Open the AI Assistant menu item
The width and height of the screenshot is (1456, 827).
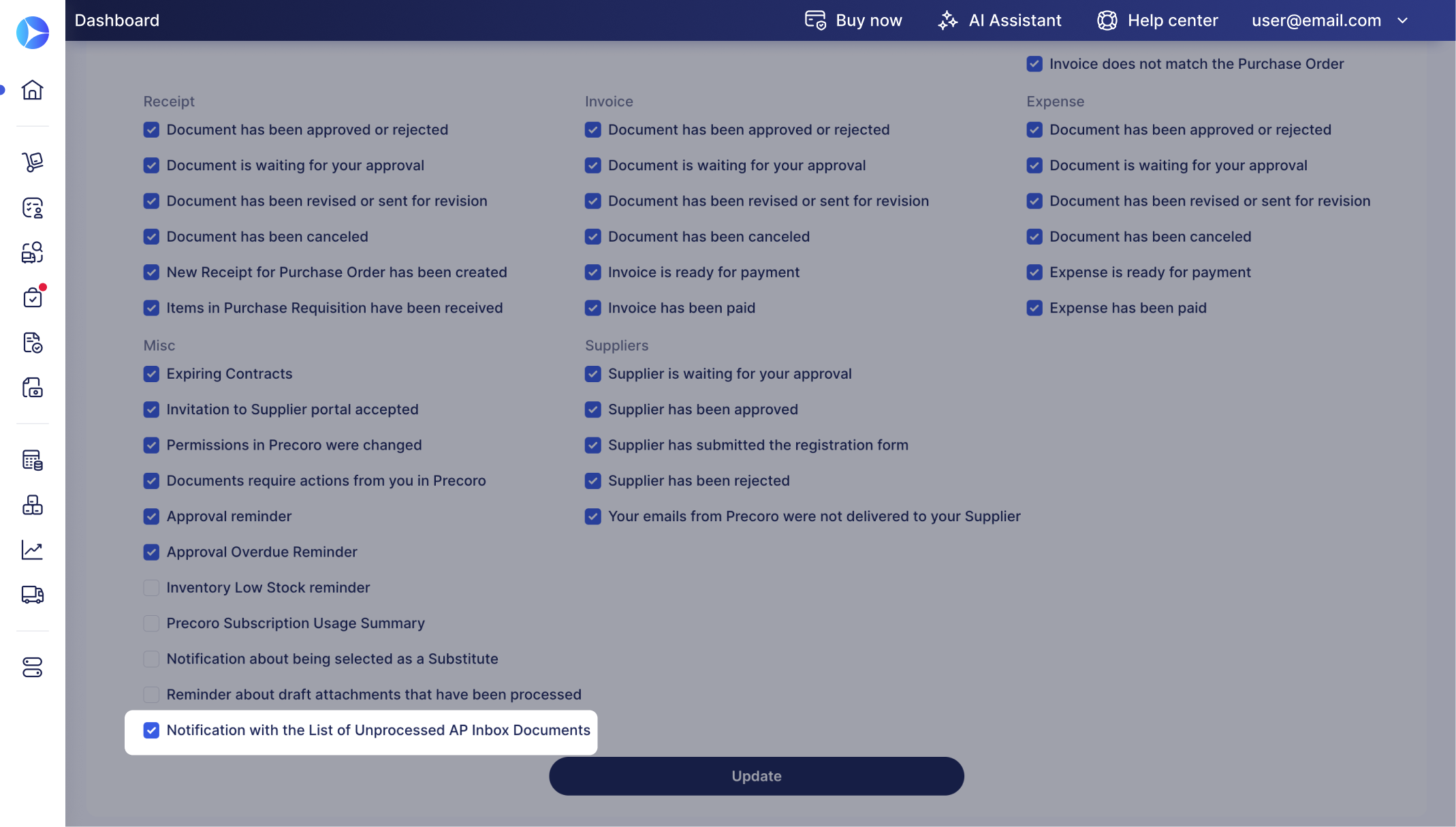coord(999,20)
